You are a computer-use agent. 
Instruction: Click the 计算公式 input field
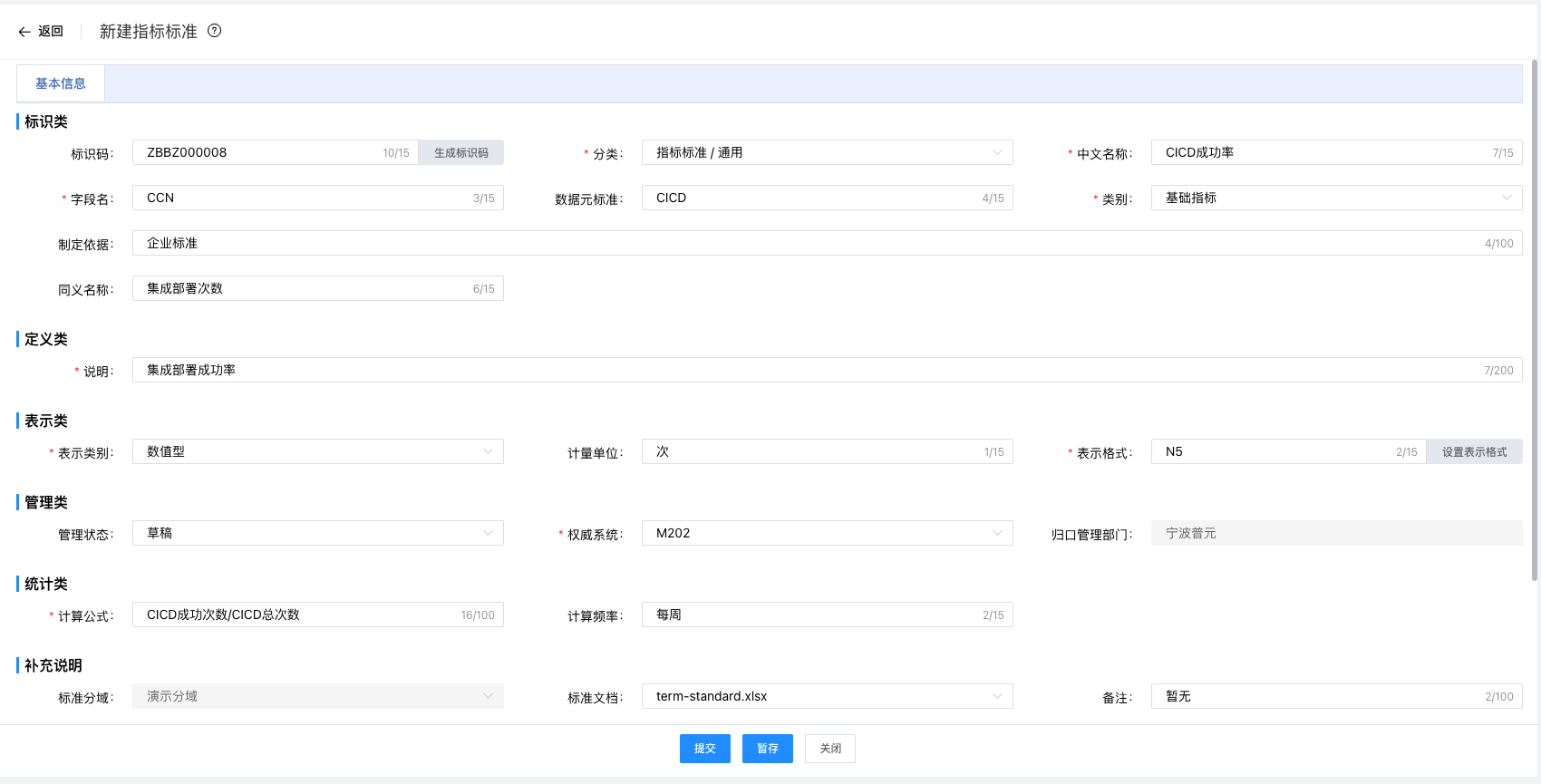(x=299, y=615)
